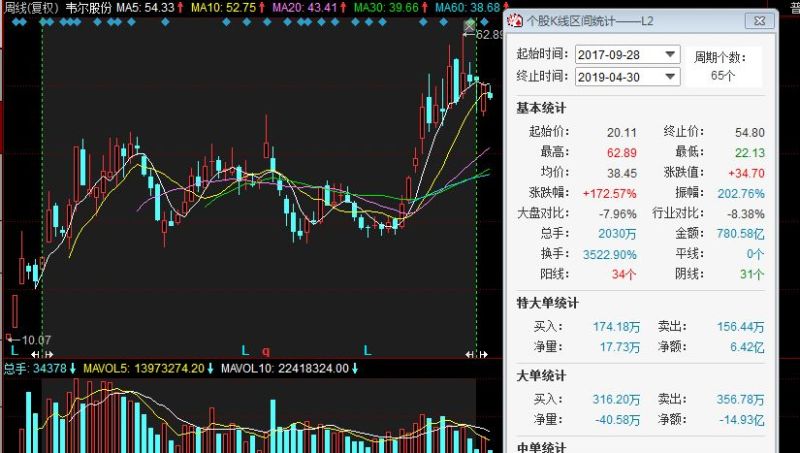800x453 pixels.
Task: Click the 平线 value 0个
Action: [755, 254]
